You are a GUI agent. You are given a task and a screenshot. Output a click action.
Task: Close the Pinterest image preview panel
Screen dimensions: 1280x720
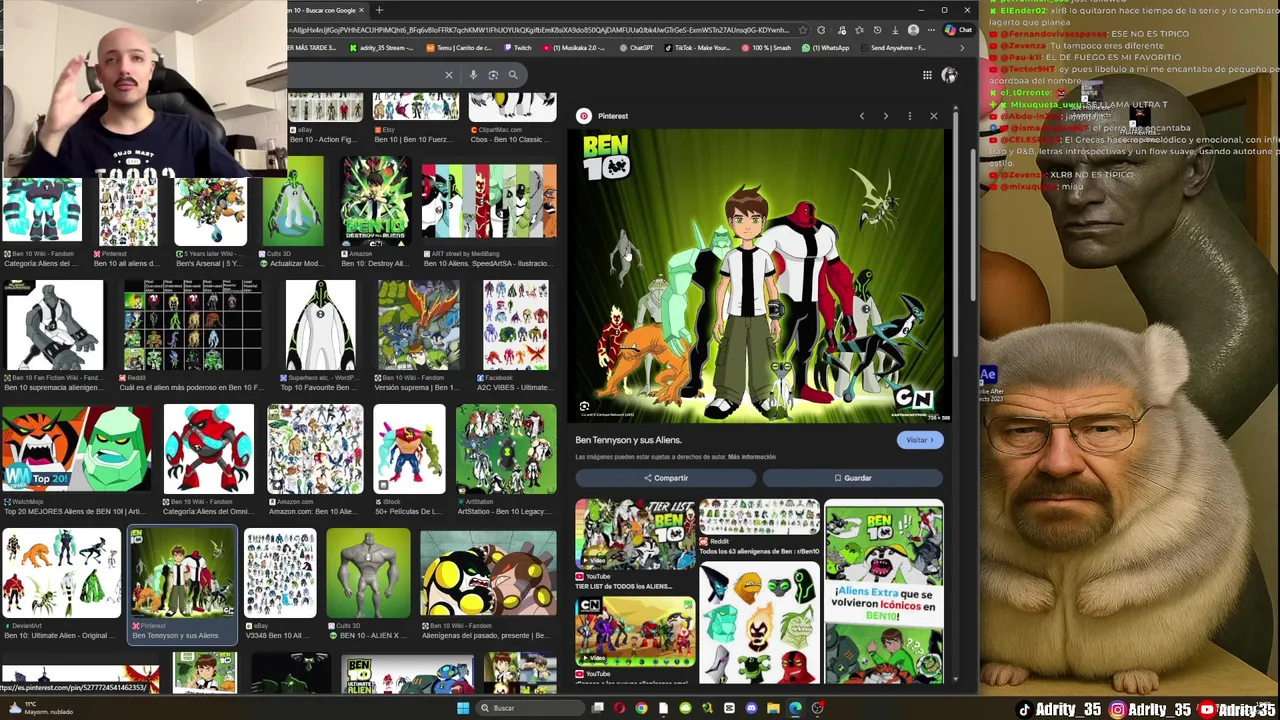934,116
